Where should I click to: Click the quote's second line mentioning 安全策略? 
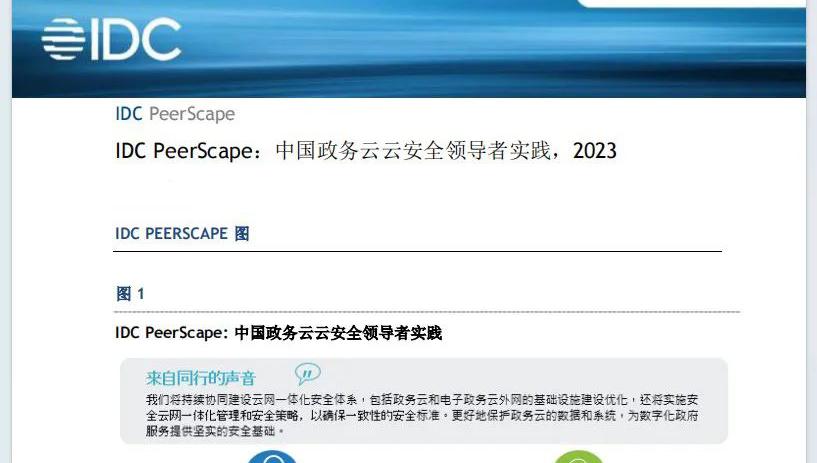click(422, 416)
